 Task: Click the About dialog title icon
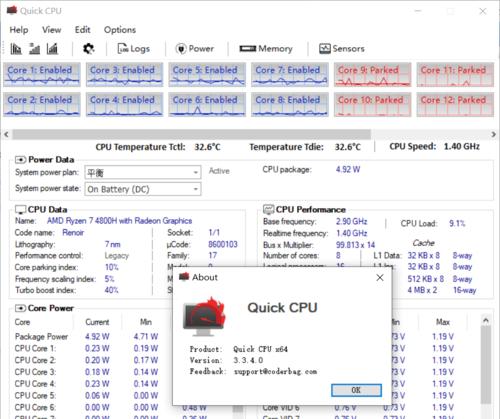(184, 277)
